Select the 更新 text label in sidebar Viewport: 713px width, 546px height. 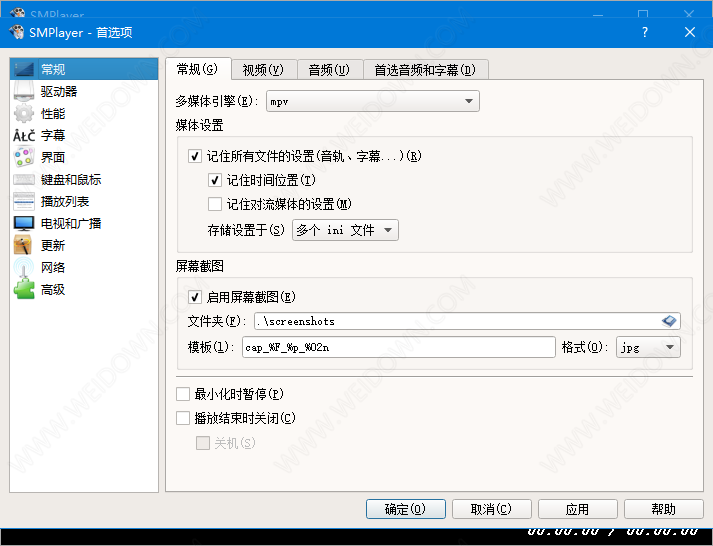coord(53,245)
